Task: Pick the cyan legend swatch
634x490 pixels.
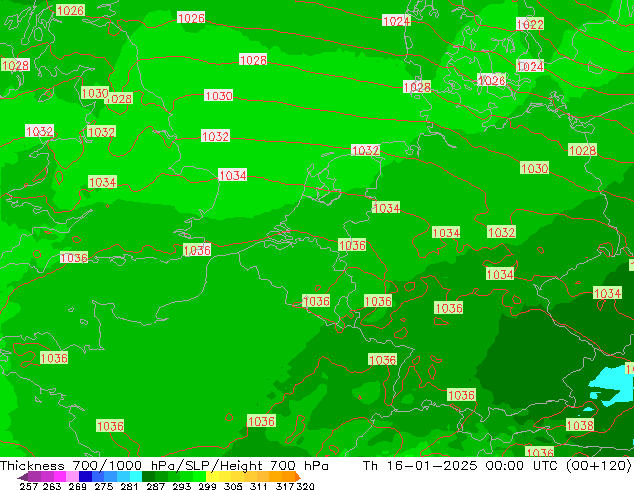Action: pos(136,476)
